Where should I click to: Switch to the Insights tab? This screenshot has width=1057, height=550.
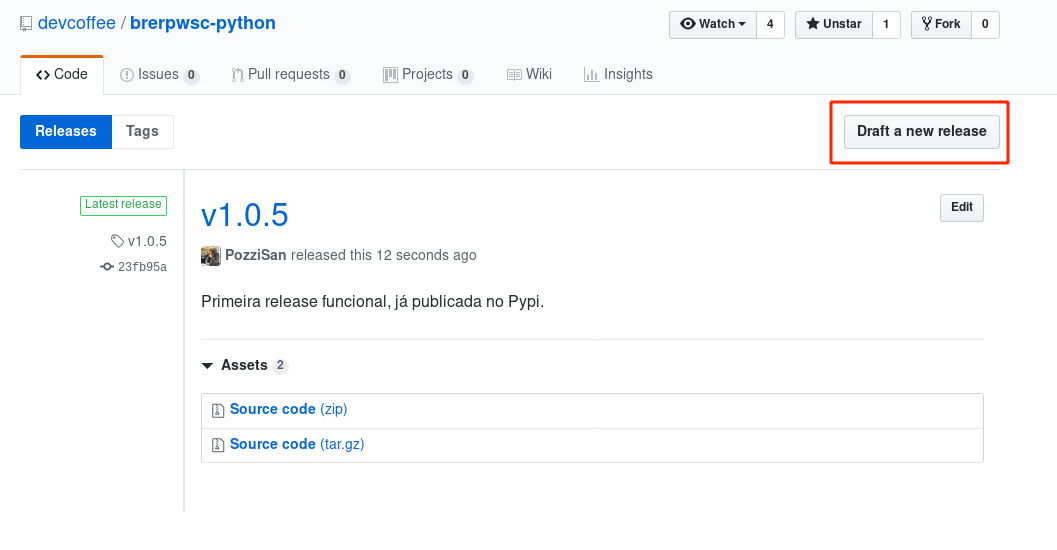618,75
